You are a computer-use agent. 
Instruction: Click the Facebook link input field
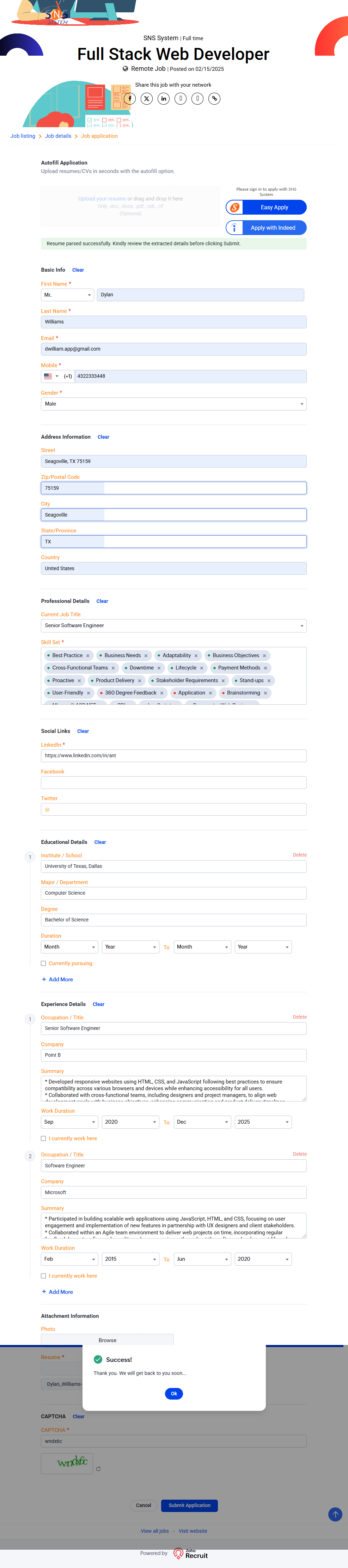click(x=173, y=783)
